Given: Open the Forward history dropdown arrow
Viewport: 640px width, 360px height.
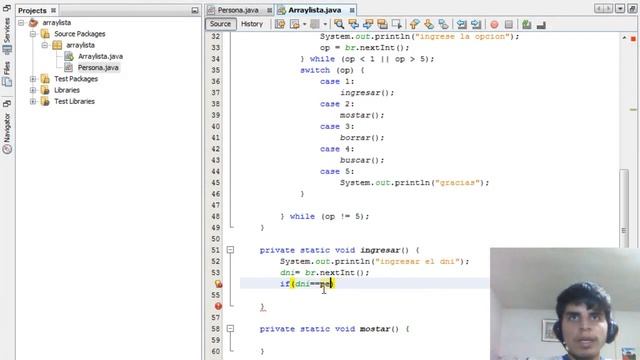Looking at the screenshot, I should click(x=325, y=24).
